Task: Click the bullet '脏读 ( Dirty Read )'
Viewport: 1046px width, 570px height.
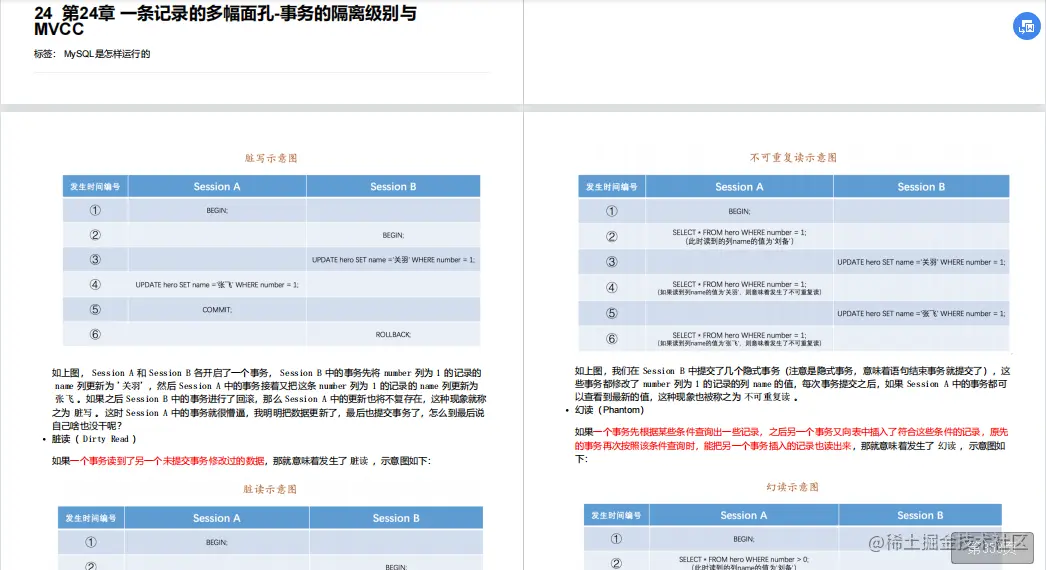Action: pos(94,439)
